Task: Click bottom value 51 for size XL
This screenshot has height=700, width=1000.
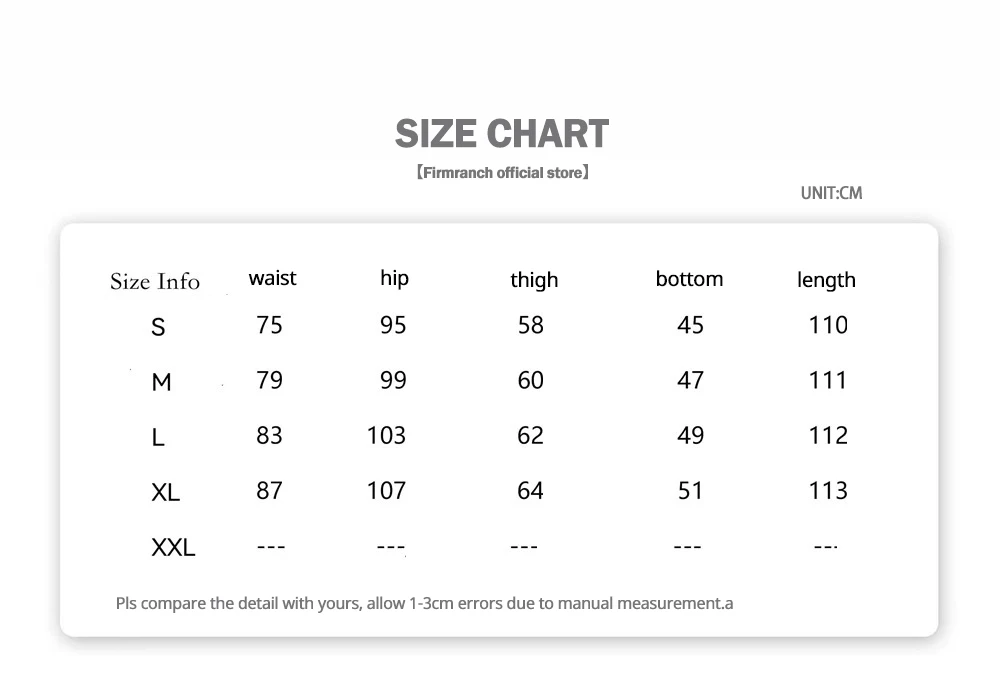Action: pos(691,490)
